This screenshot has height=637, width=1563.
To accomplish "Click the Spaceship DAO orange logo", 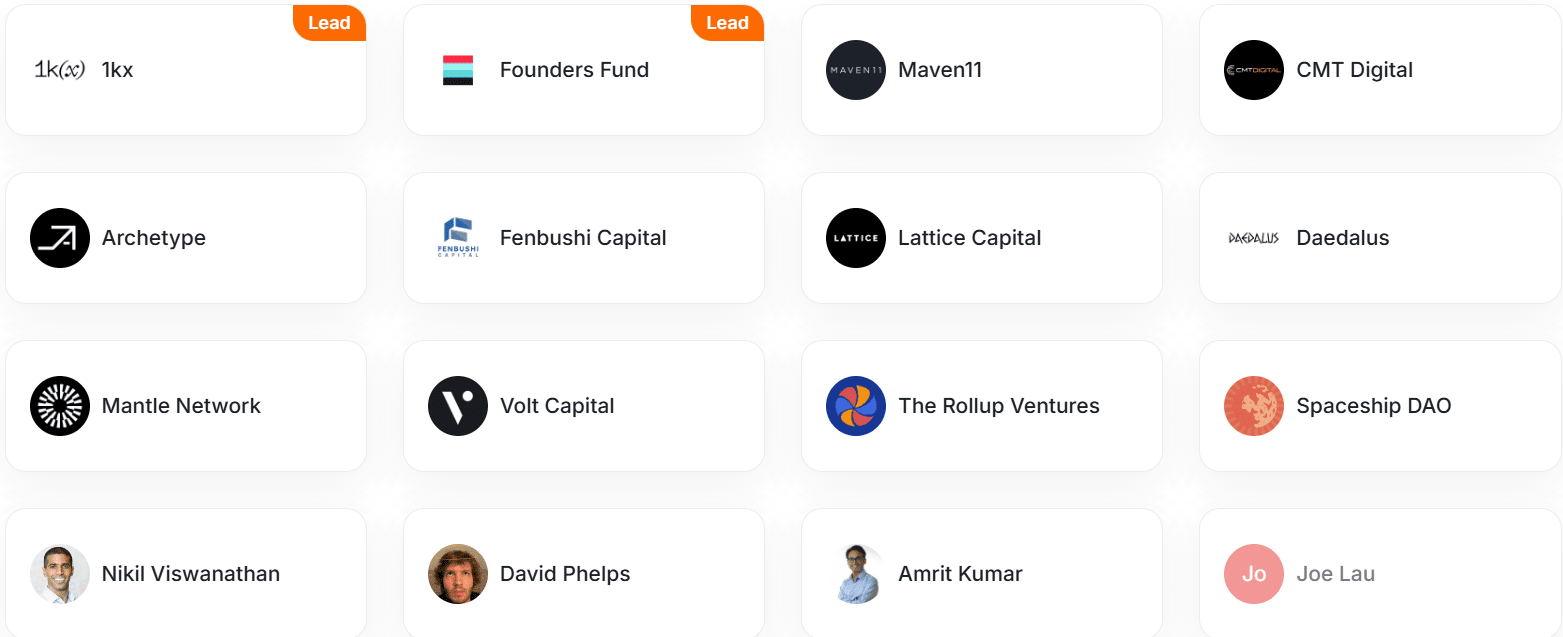I will [x=1254, y=406].
